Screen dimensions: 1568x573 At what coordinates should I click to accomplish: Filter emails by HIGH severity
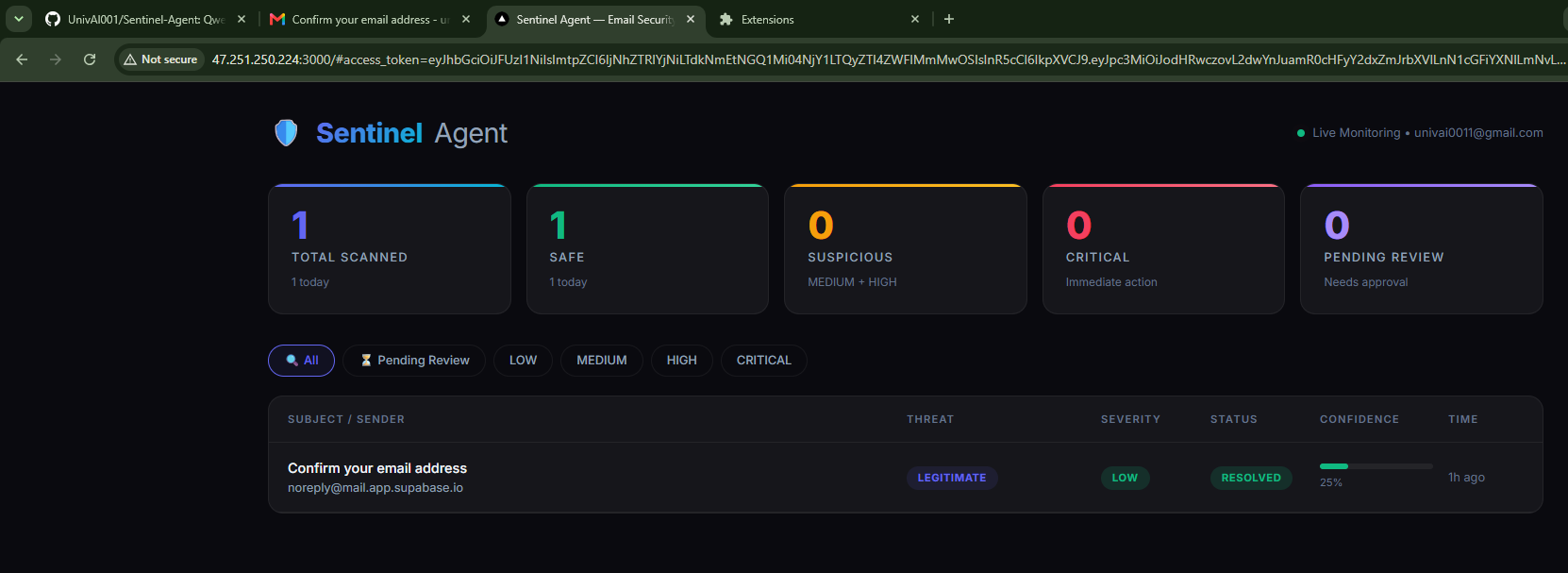click(x=682, y=361)
